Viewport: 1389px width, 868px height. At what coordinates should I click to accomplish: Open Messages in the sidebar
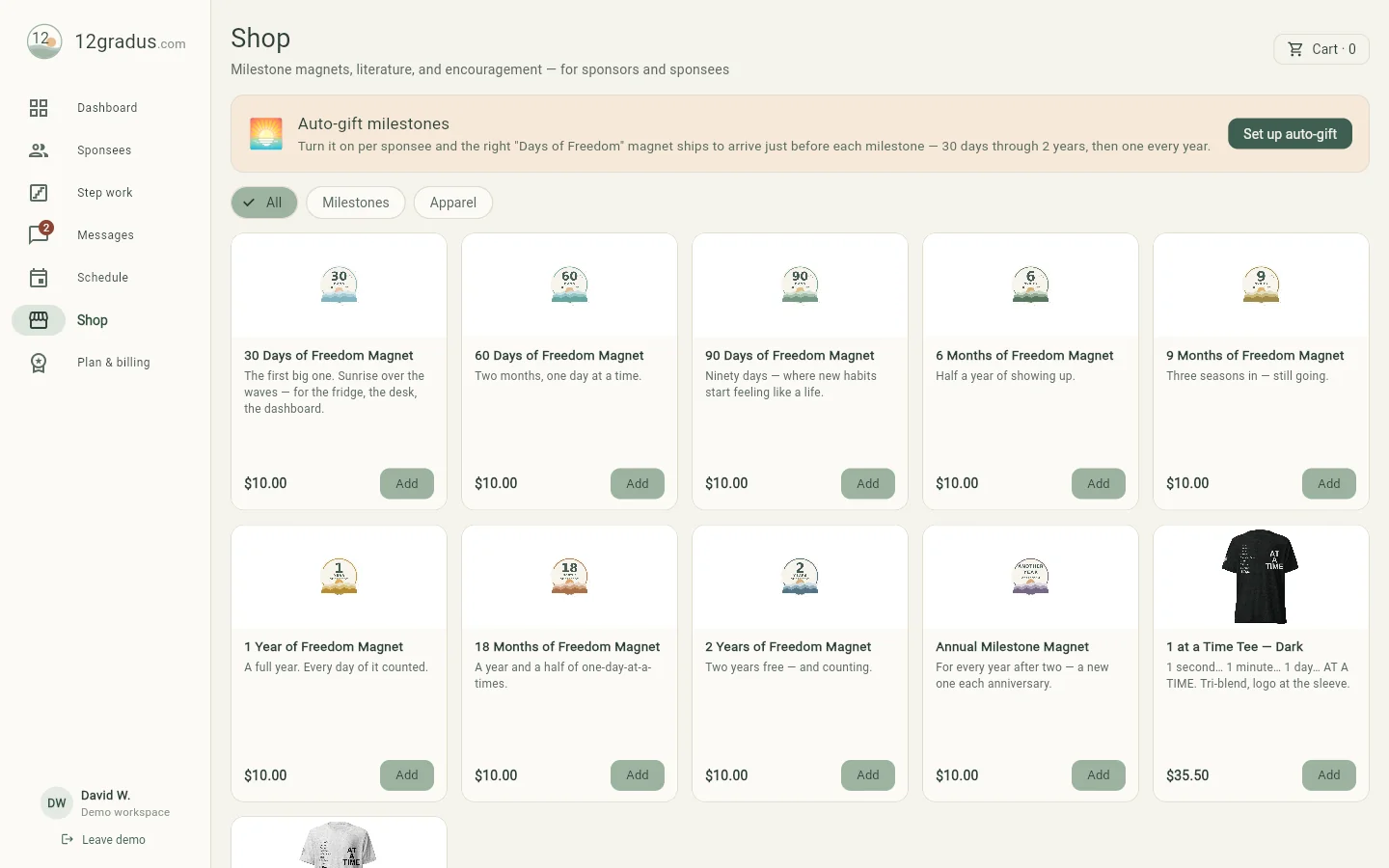click(105, 235)
